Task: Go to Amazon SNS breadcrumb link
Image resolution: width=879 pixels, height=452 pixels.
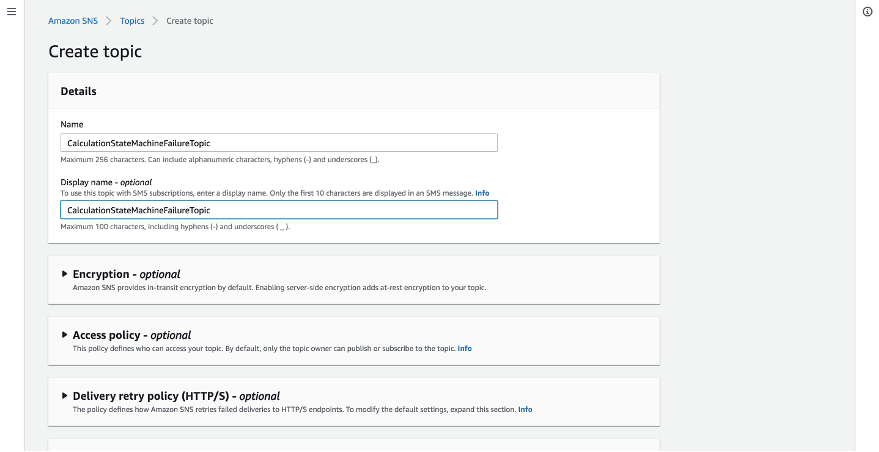Action: click(72, 21)
